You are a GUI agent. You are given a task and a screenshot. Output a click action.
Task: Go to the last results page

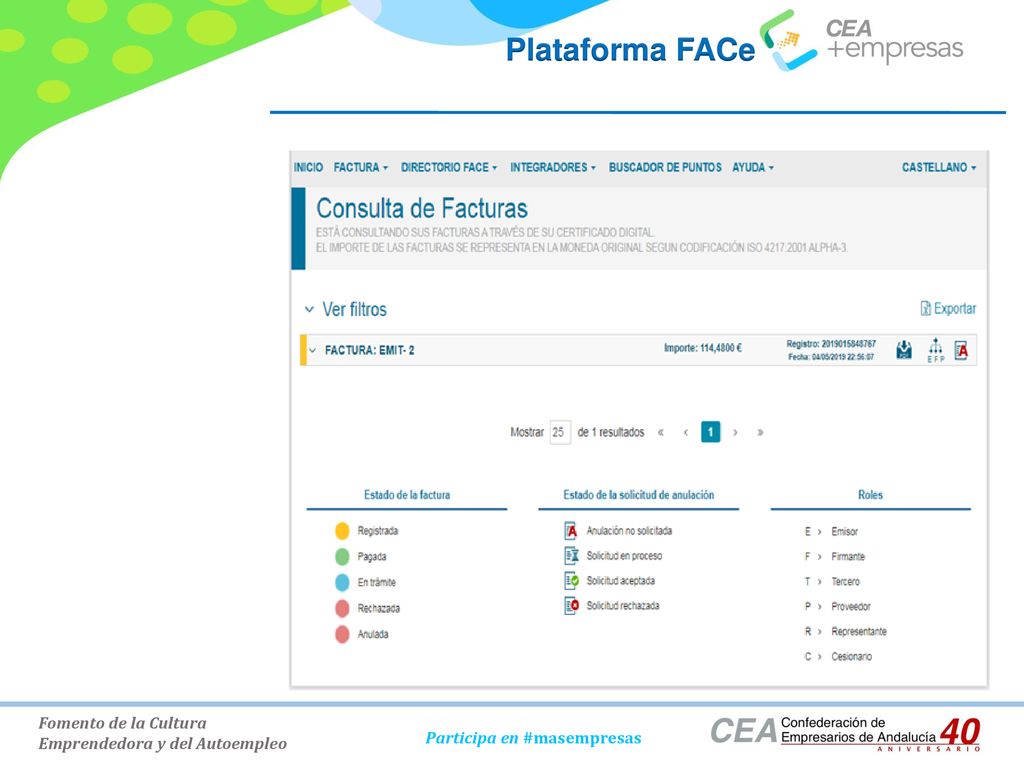click(x=760, y=432)
